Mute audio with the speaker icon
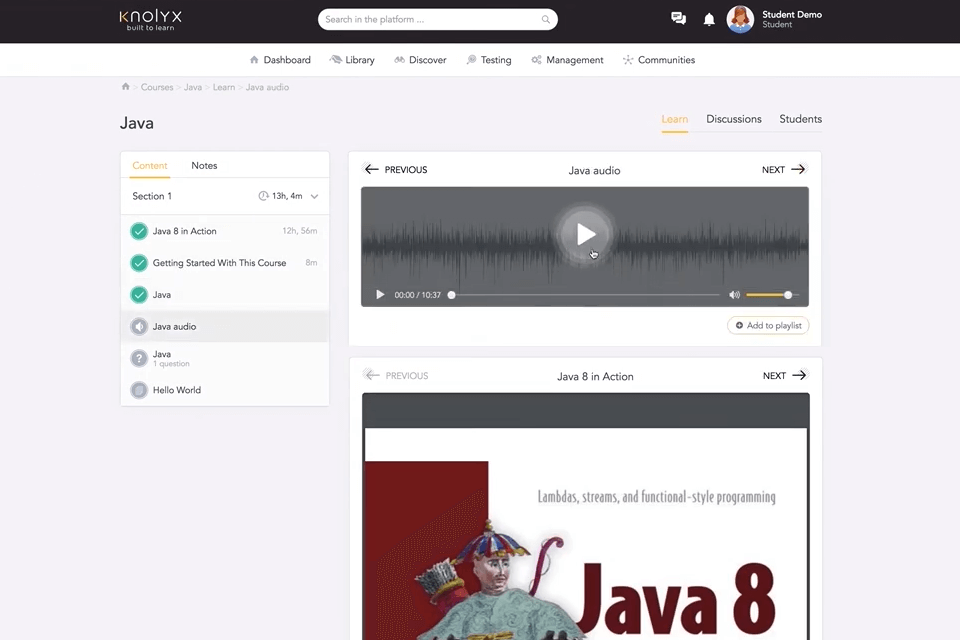Screen dimensions: 960x640 (x=734, y=295)
